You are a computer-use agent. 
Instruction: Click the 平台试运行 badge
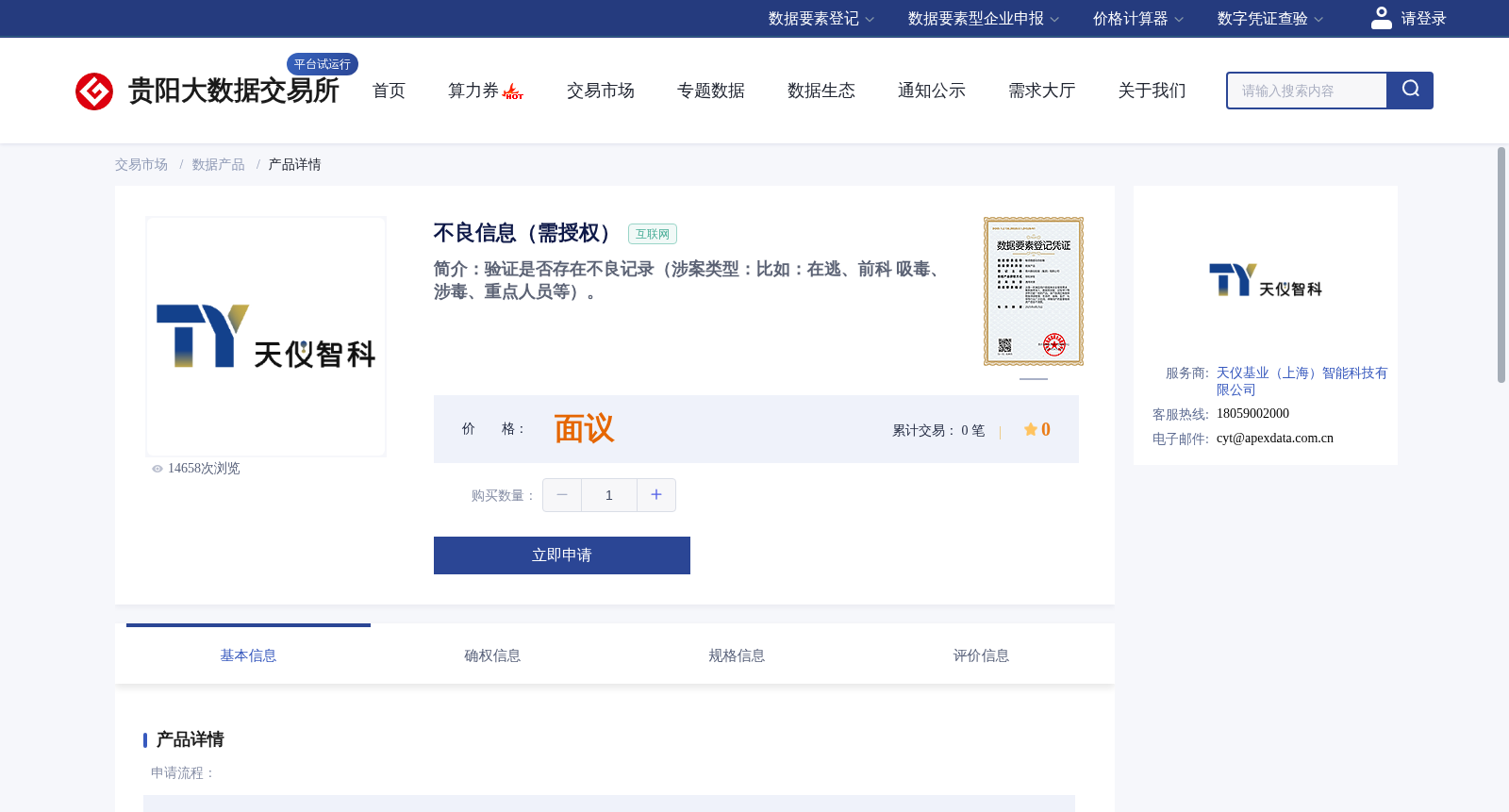323,64
